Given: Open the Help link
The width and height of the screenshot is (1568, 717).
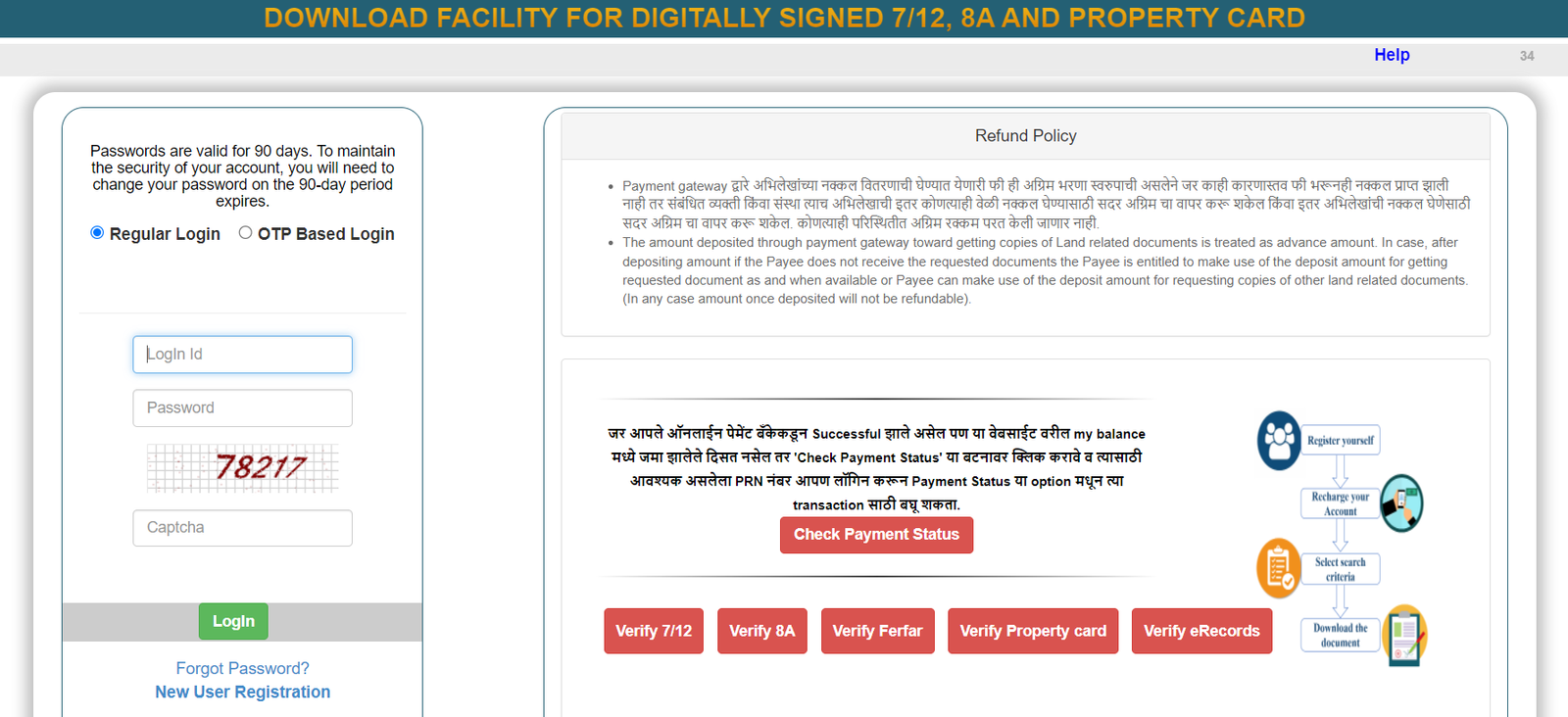Looking at the screenshot, I should (x=1392, y=55).
